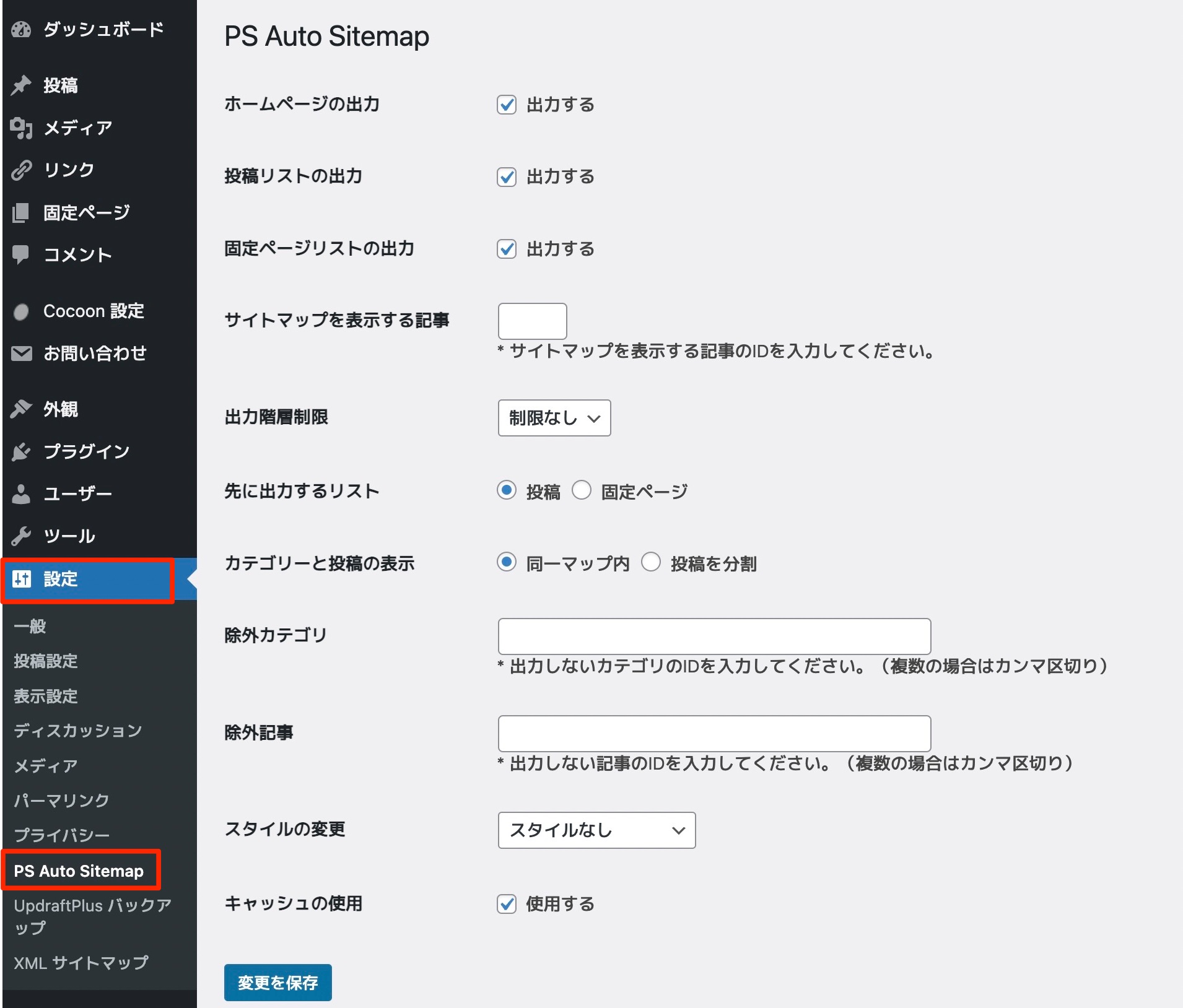The height and width of the screenshot is (1008, 1183).
Task: Click the envelope icon beside お問い合わせ
Action: click(21, 354)
